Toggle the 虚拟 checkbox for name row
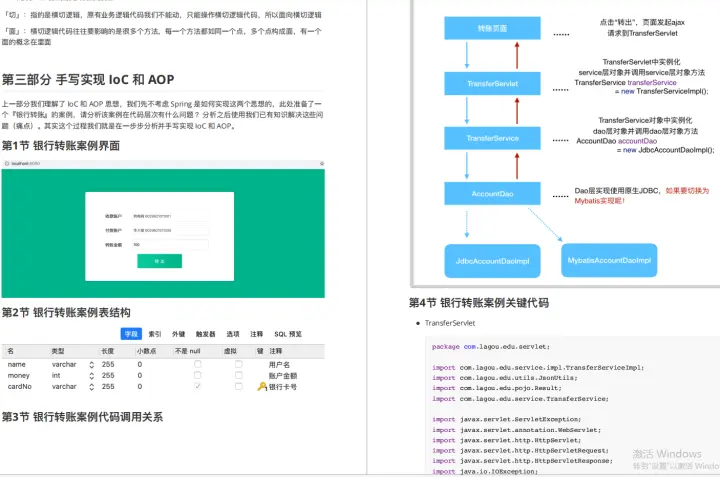This screenshot has height=477, width=720. tap(238, 365)
